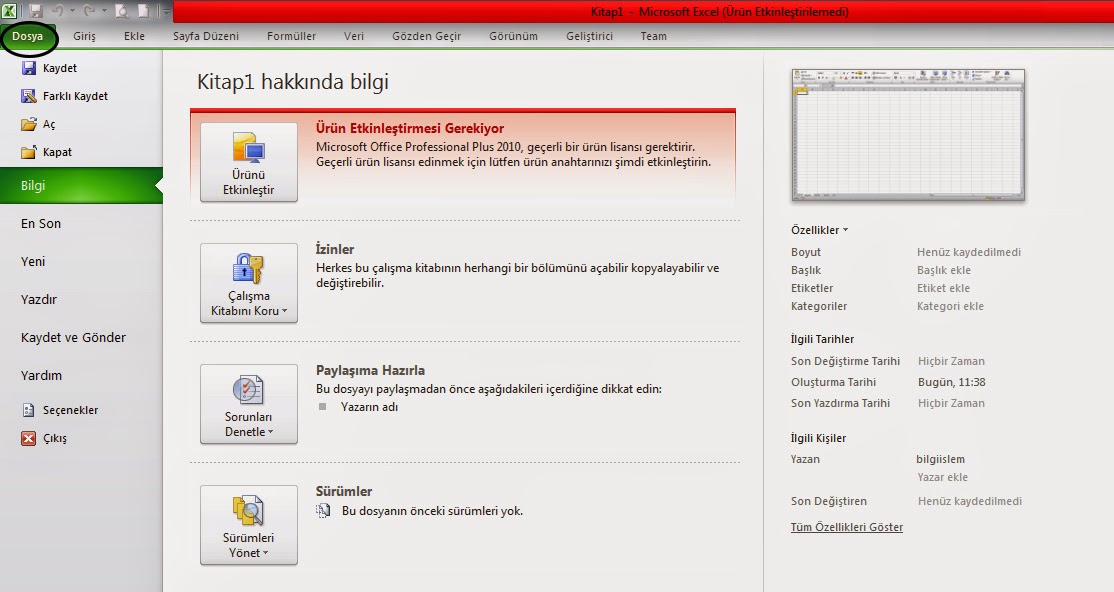Click the Tüm Özellikleri Göster link
This screenshot has width=1114, height=592.
point(846,526)
